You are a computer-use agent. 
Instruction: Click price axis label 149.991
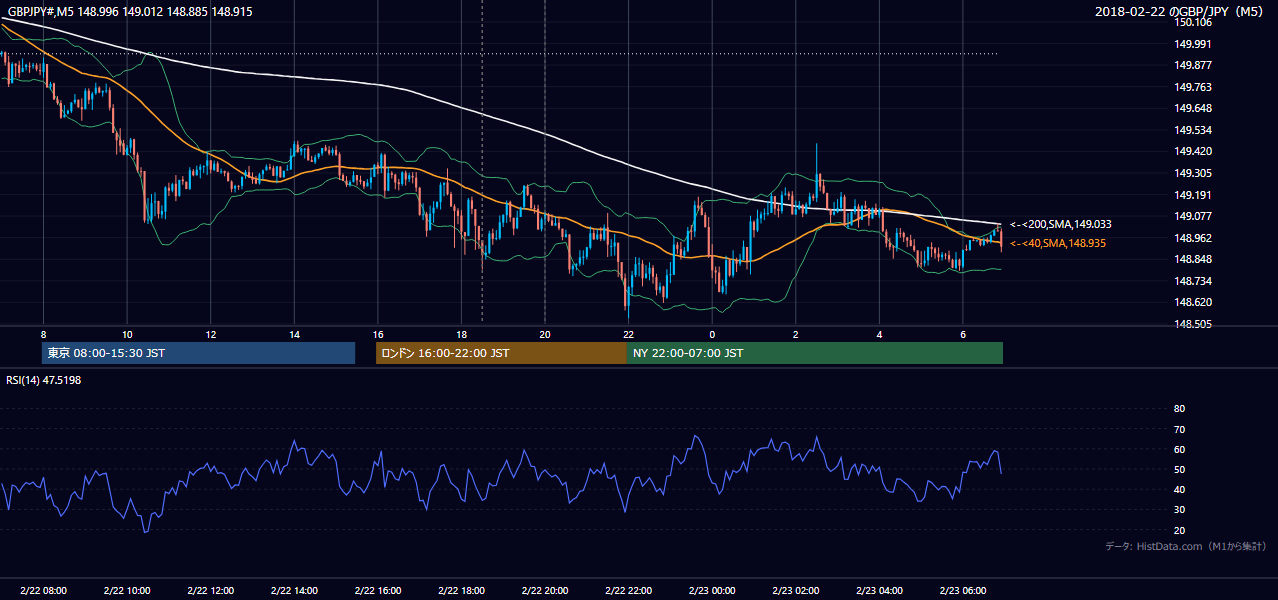[x=1194, y=44]
